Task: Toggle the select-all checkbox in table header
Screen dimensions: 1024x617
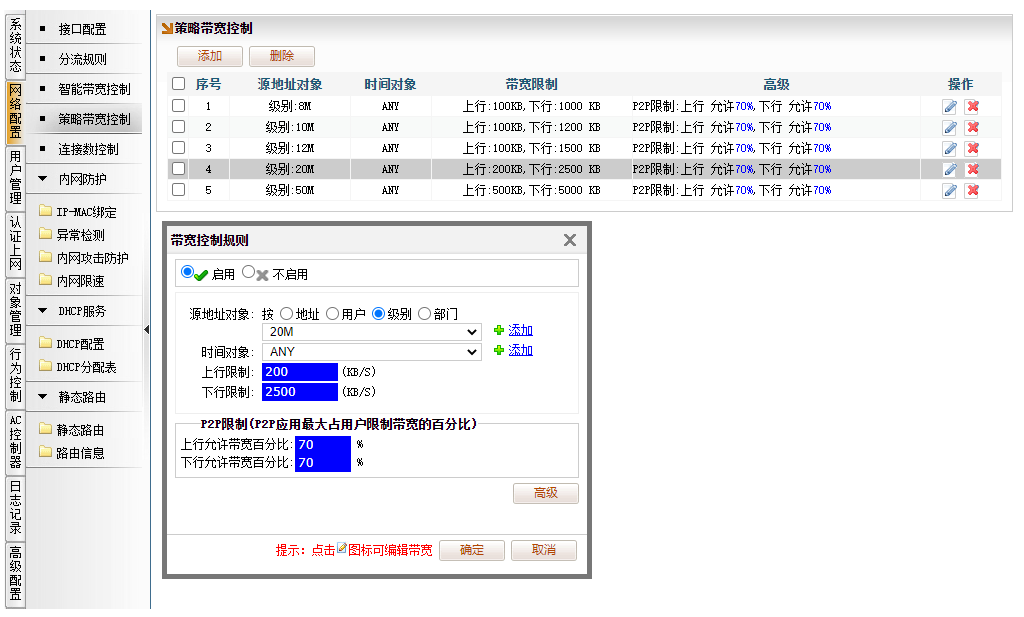Action: pos(179,84)
